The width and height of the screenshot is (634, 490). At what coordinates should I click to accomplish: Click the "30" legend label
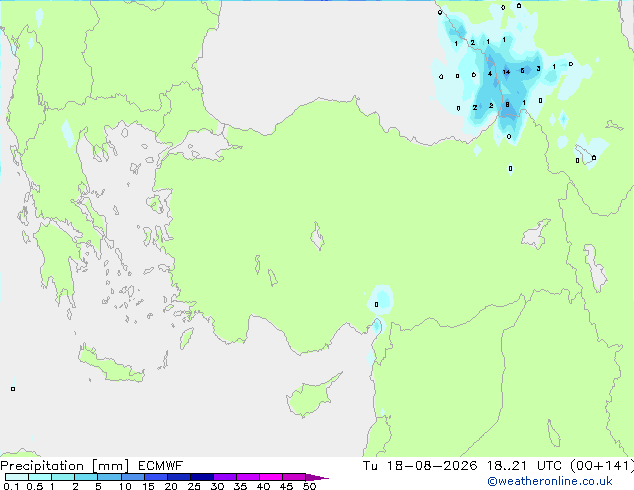point(217,486)
